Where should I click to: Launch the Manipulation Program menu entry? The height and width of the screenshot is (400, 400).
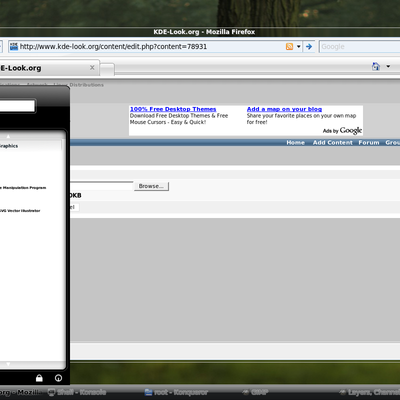(x=23, y=188)
